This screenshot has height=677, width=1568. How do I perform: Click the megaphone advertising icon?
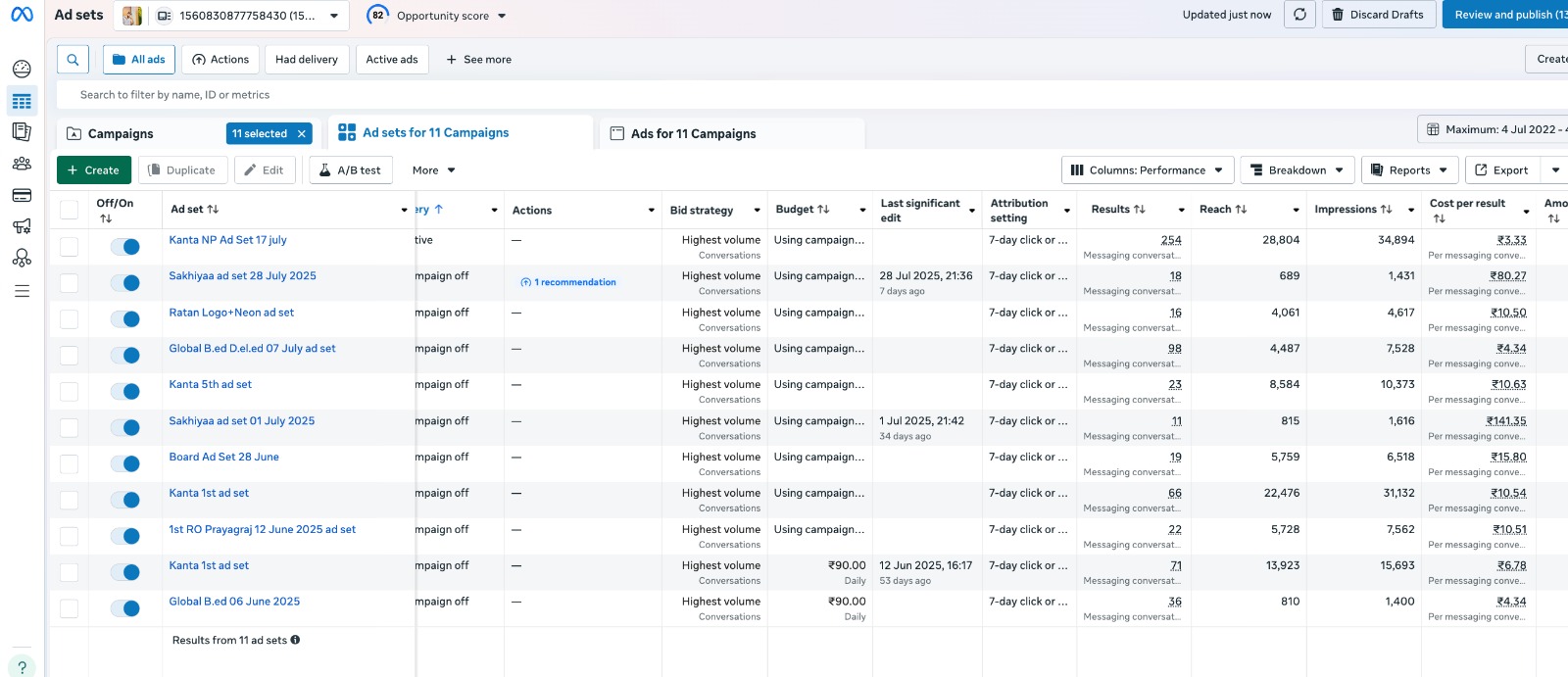click(22, 226)
